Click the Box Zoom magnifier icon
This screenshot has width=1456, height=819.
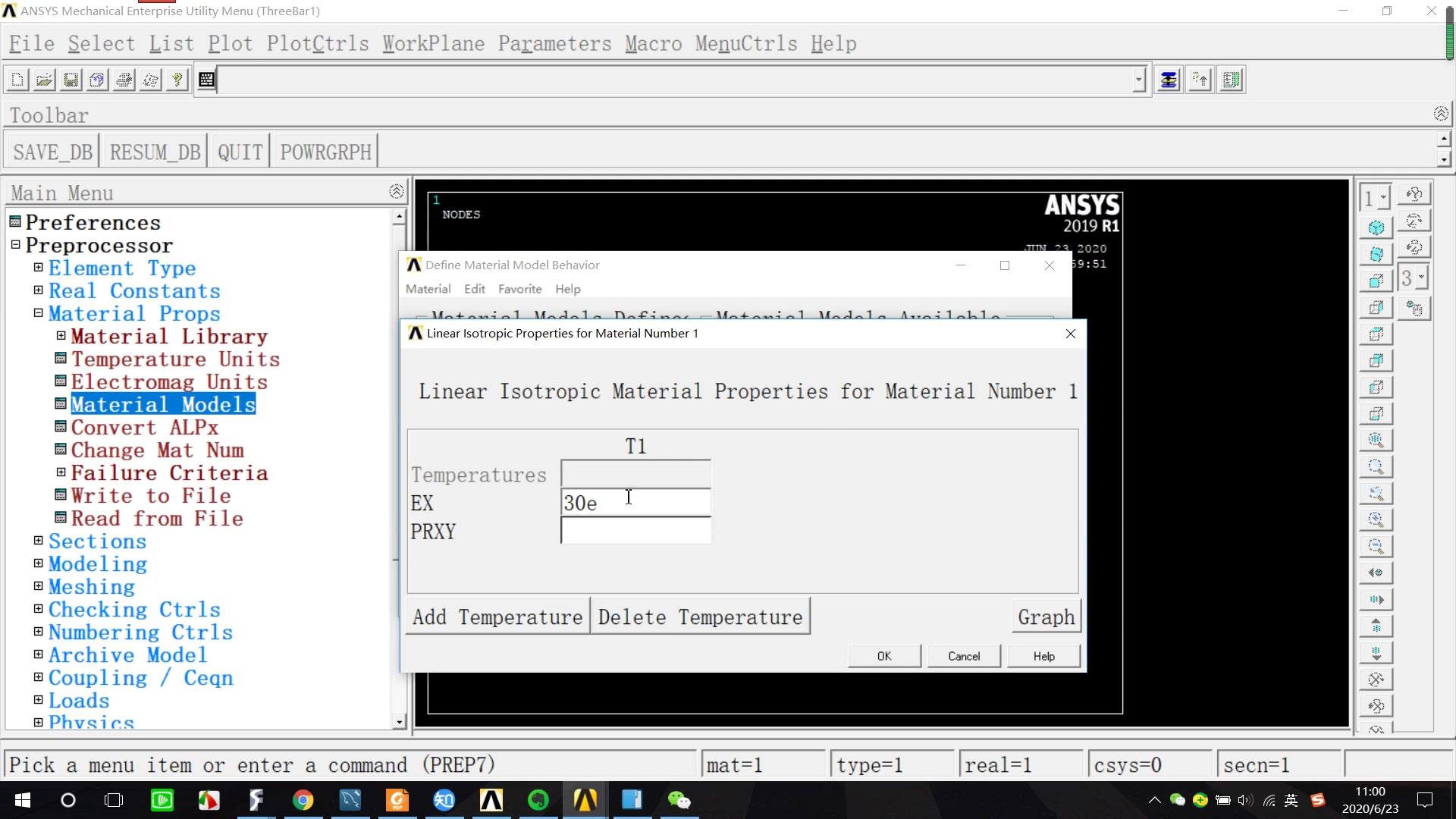click(x=1376, y=493)
